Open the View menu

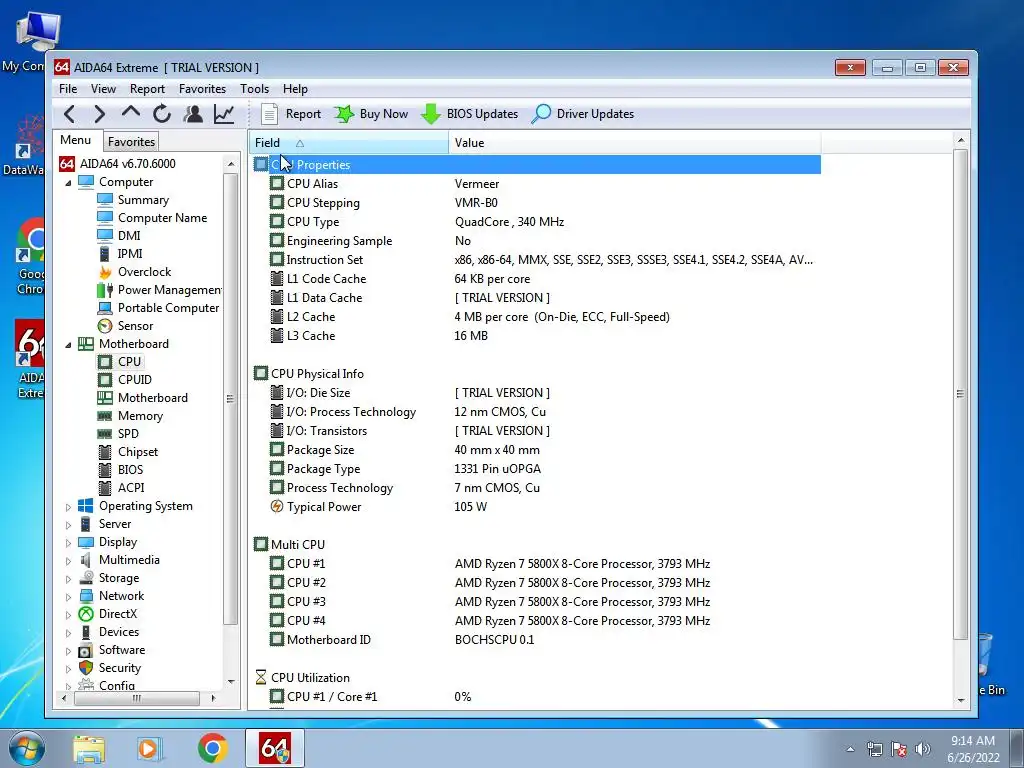point(103,89)
